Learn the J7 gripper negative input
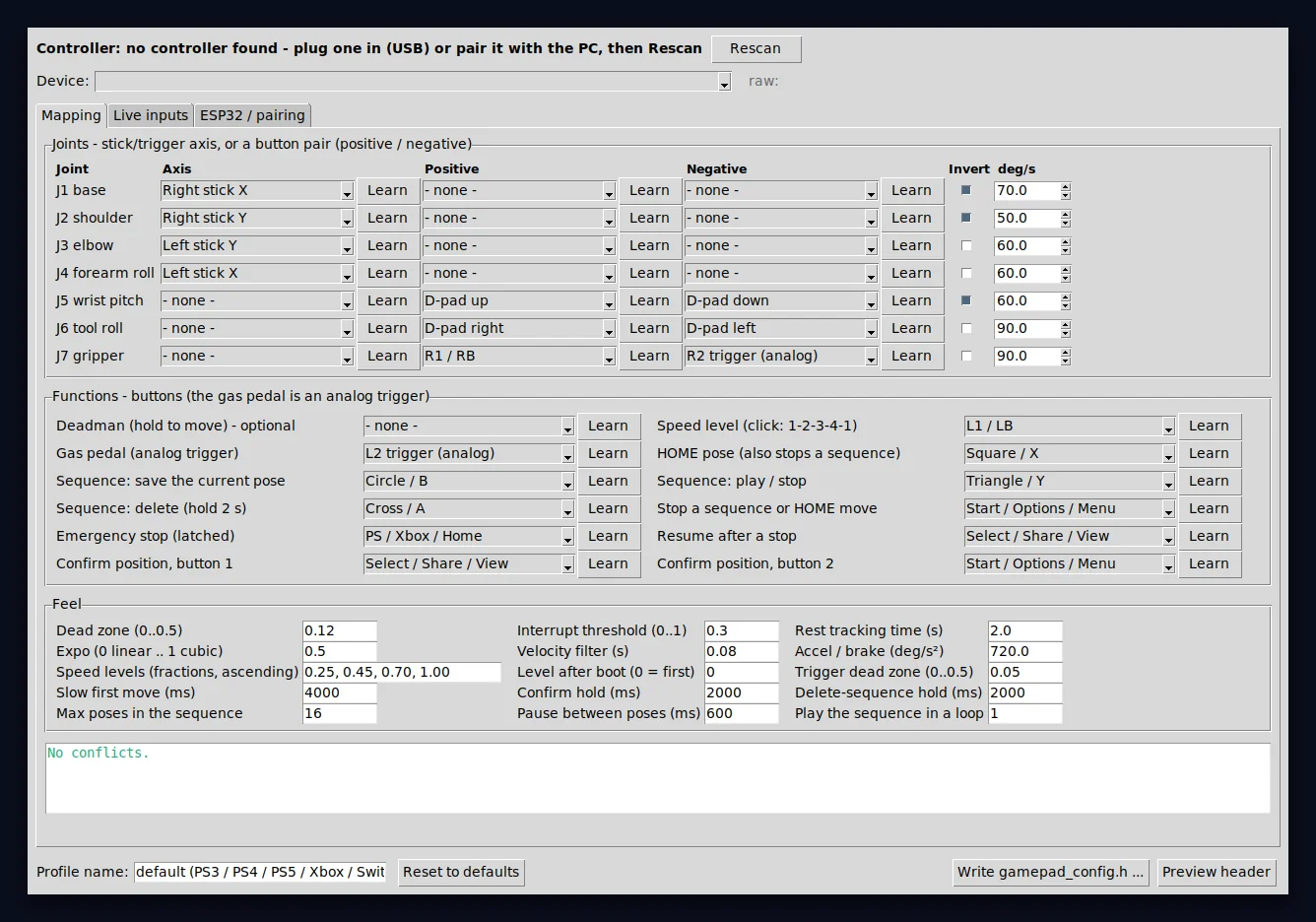Screen dimensions: 1316x922 [x=911, y=356]
